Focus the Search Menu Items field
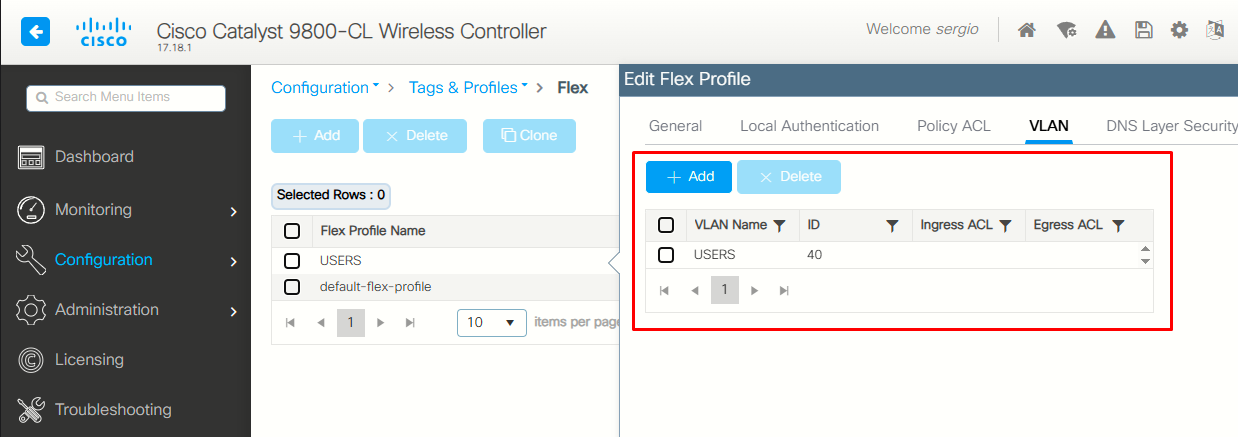The image size is (1238, 437). point(126,98)
